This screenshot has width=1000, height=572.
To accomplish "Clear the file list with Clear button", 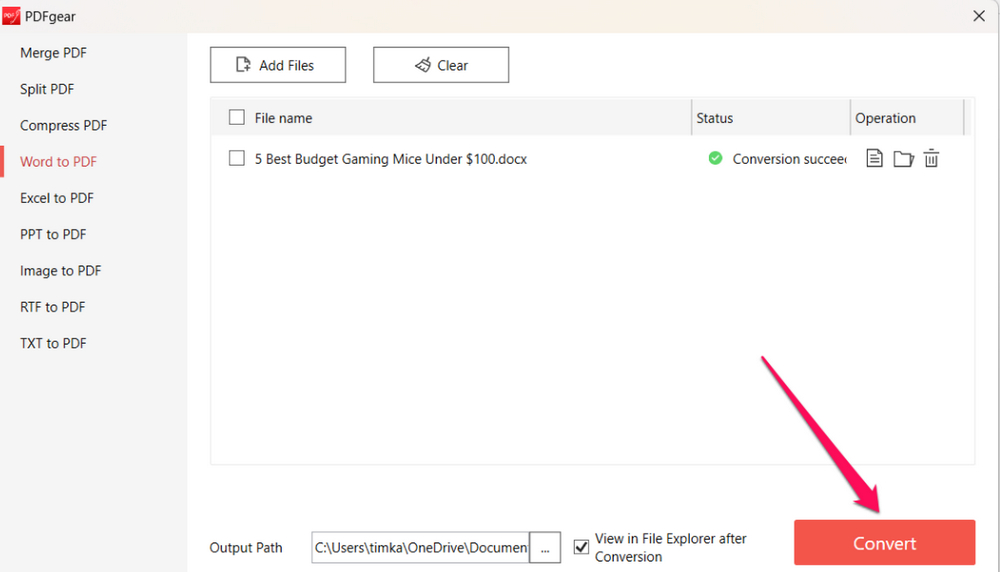I will pyautogui.click(x=441, y=65).
